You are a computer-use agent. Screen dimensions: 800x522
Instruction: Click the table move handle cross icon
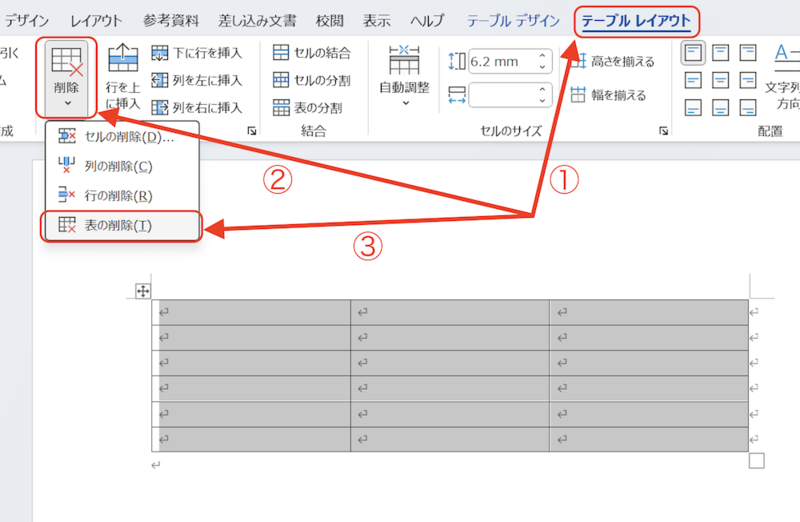pos(143,291)
